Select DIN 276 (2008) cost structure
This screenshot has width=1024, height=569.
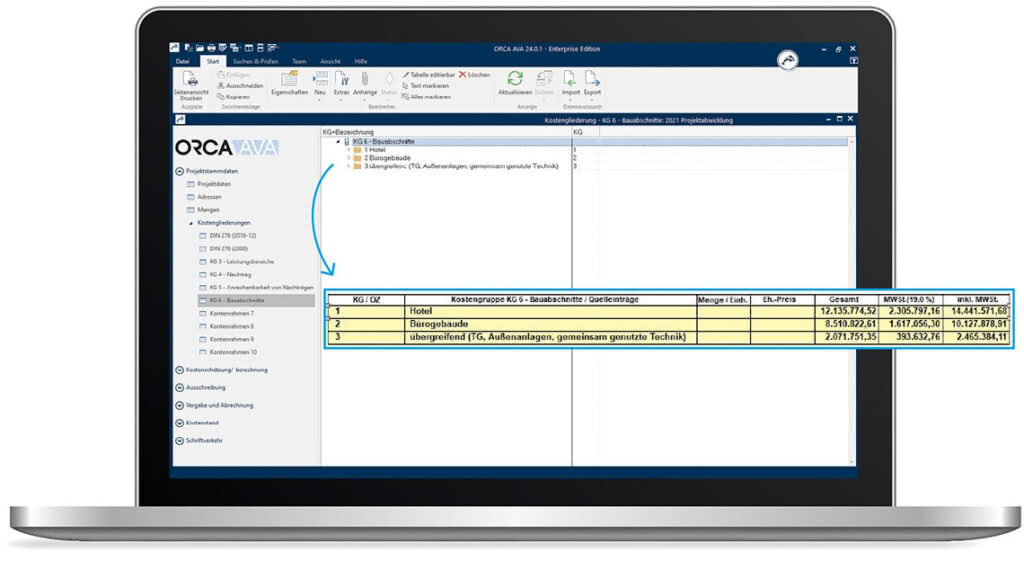coord(228,248)
